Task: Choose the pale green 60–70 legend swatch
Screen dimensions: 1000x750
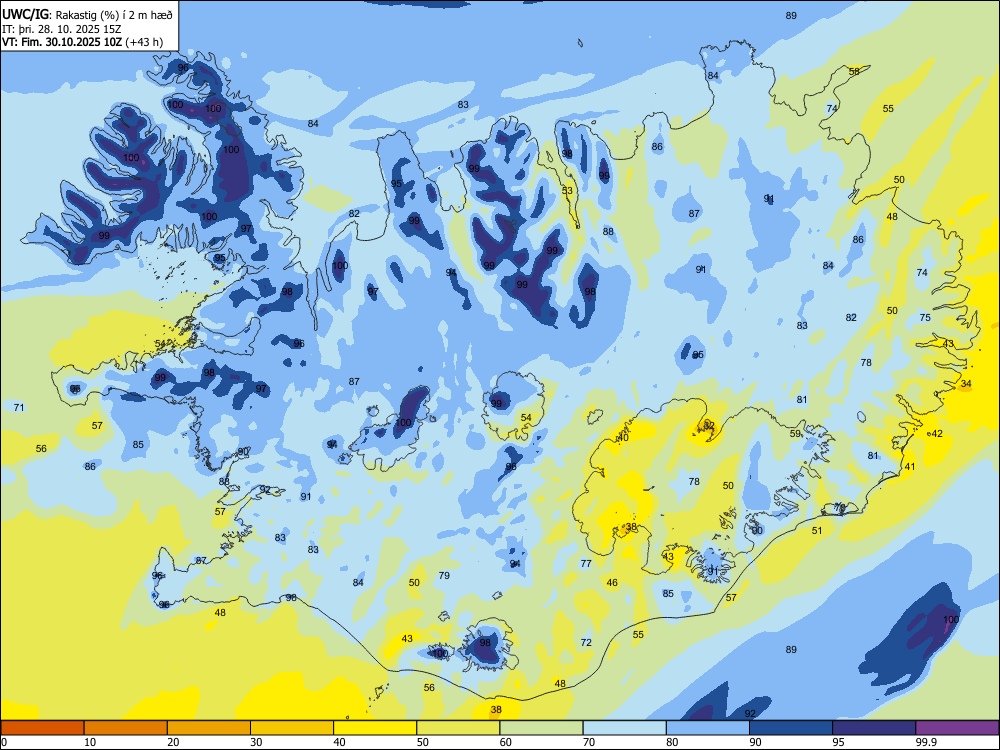Action: coord(541,728)
